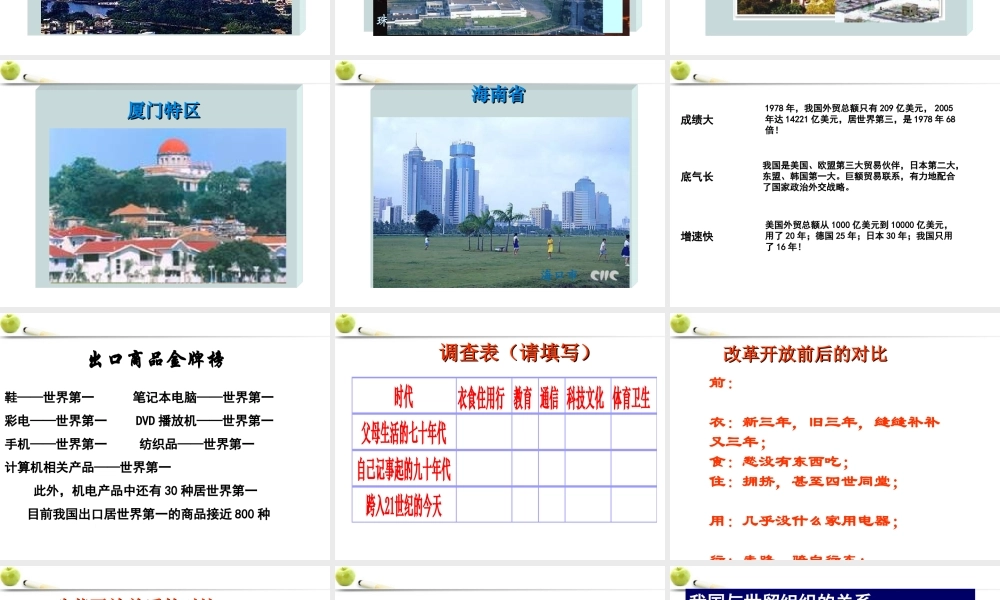
Task: Click the 底气长 label
Action: tap(696, 177)
